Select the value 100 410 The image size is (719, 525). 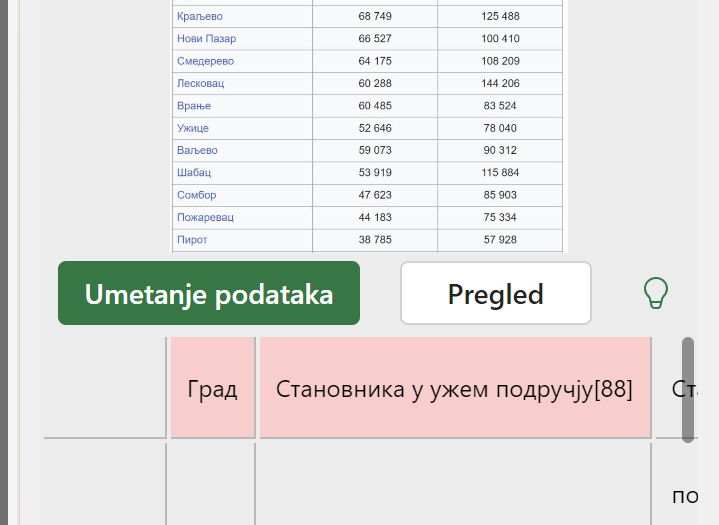[500, 39]
